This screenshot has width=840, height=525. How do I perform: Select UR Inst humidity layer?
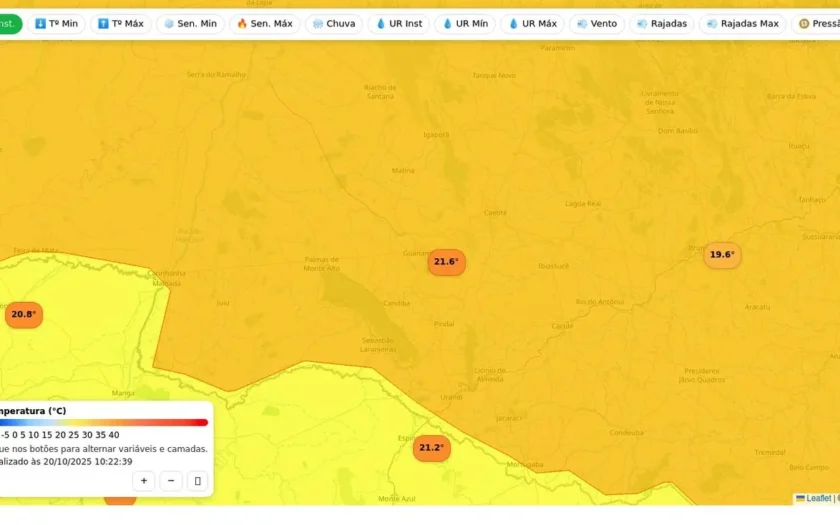point(399,24)
